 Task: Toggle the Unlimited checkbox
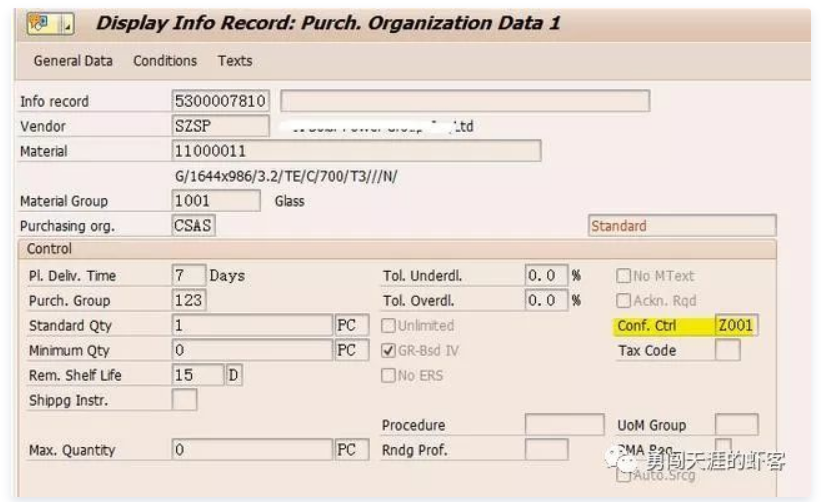(x=388, y=326)
